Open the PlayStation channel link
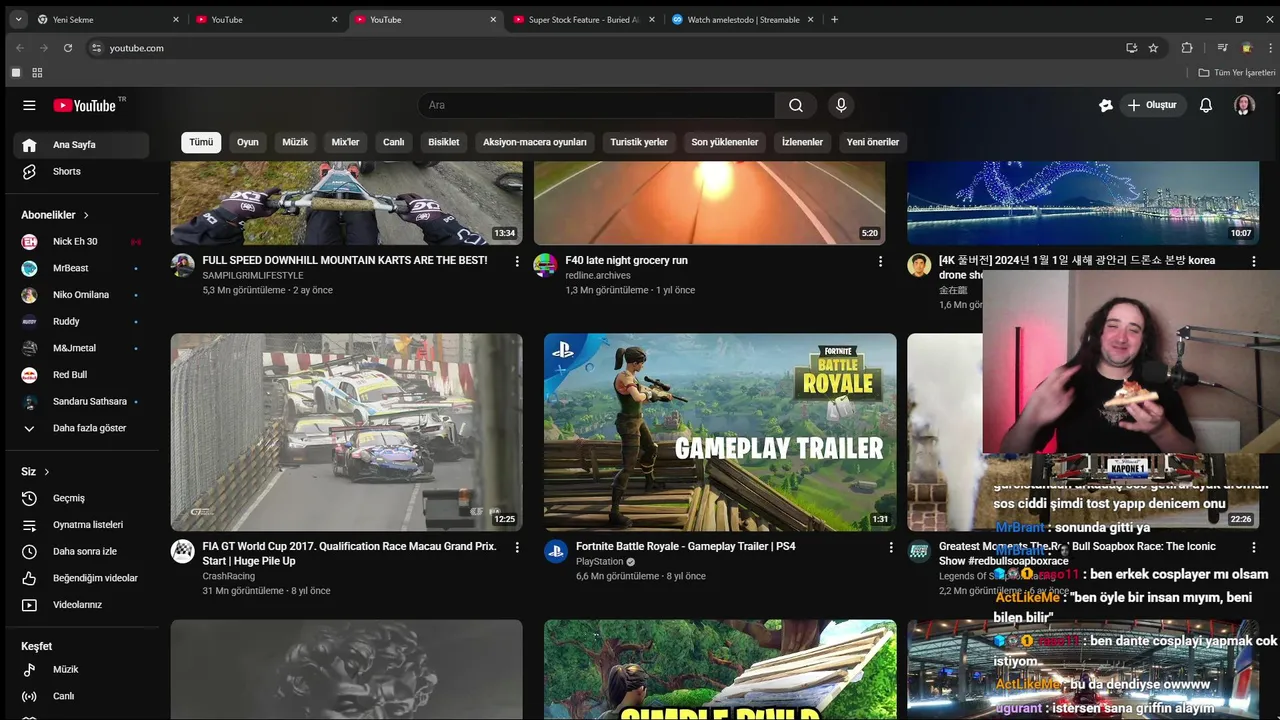1280x720 pixels. tap(600, 562)
